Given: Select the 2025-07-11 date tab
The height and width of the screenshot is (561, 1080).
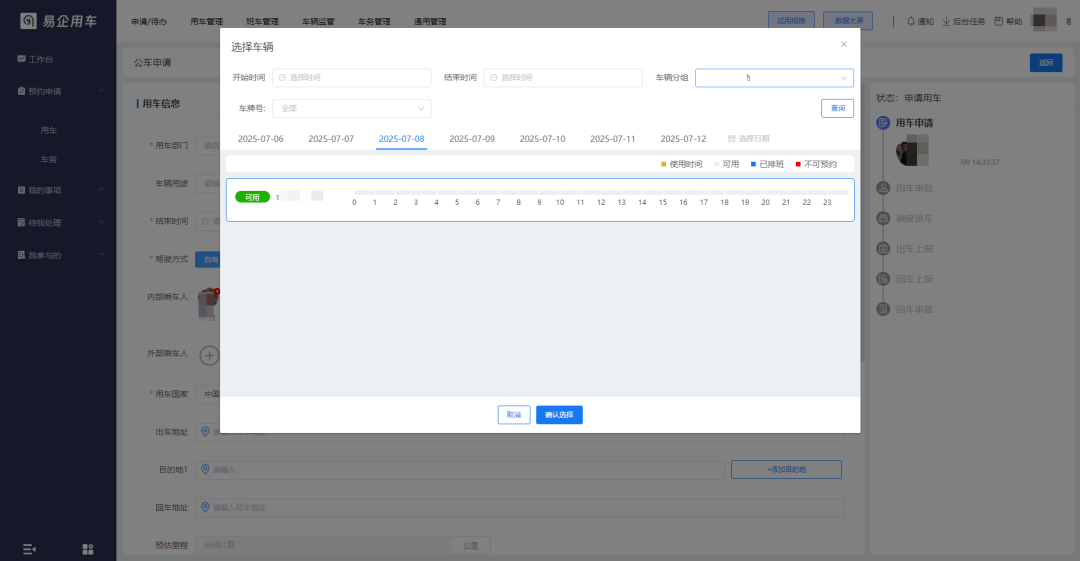Looking at the screenshot, I should [612, 139].
